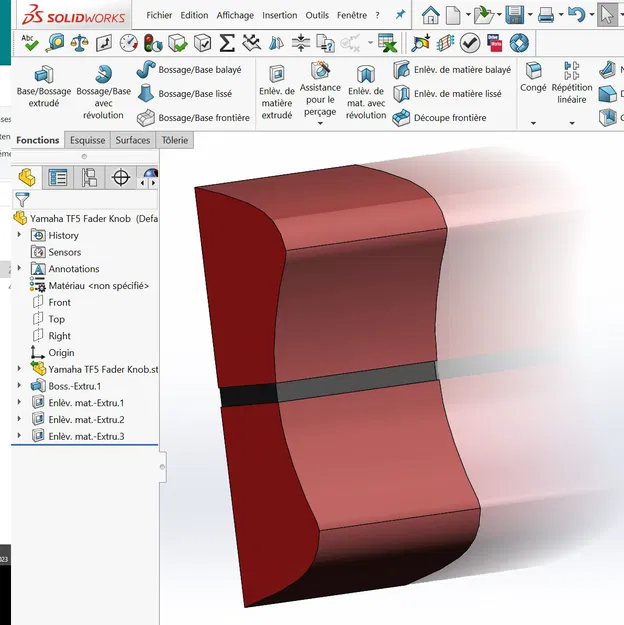
Task: Click Découpe frontière button
Action: [x=439, y=118]
